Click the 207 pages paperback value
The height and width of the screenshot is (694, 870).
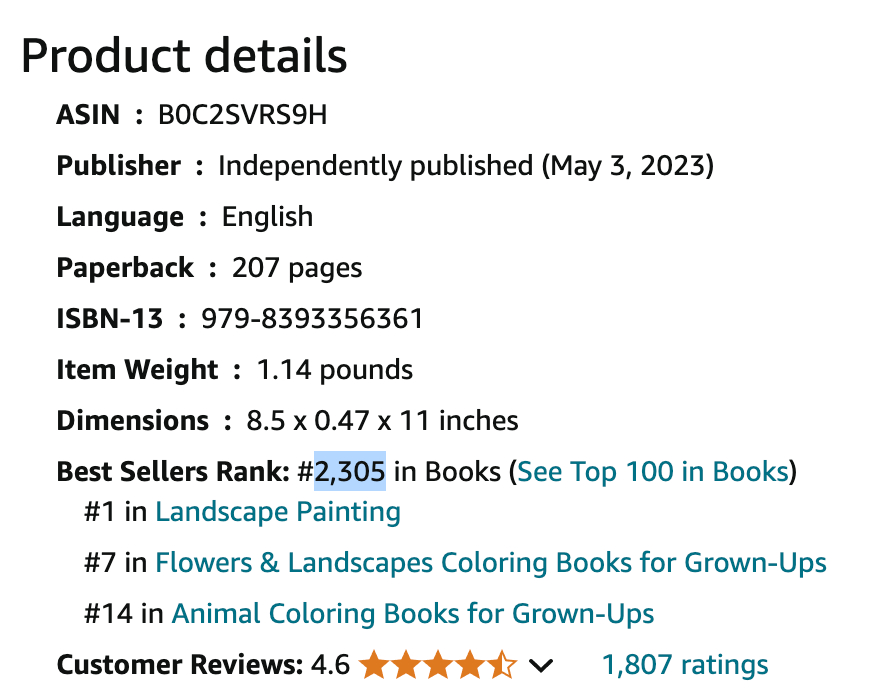(x=297, y=268)
